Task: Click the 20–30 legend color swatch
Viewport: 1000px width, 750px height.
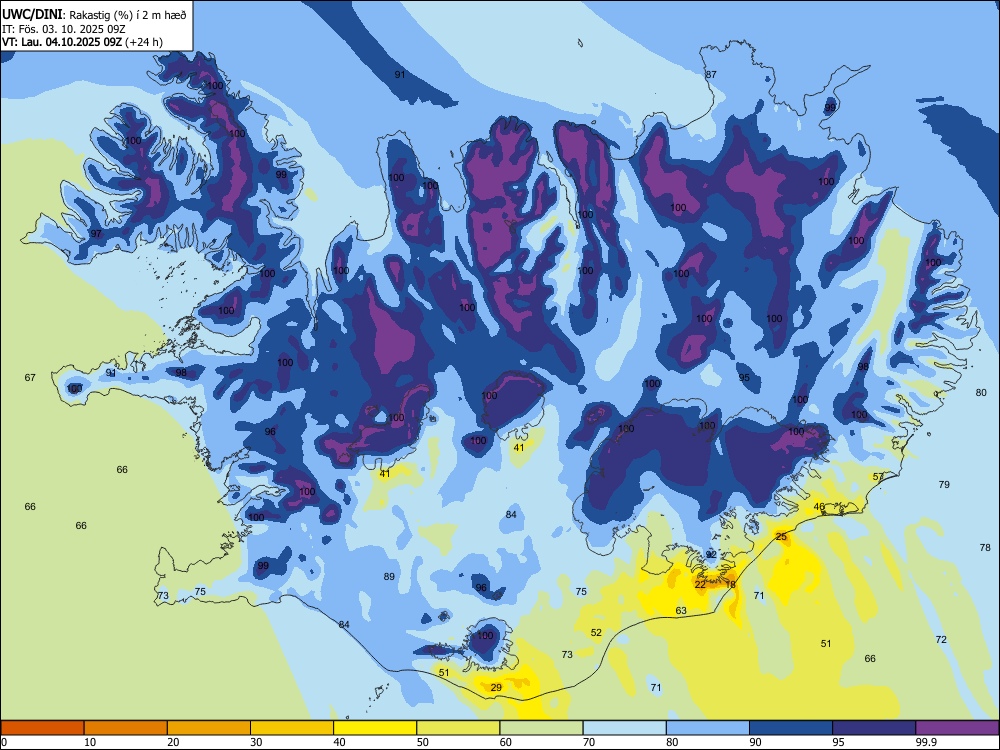Action: coord(209,728)
